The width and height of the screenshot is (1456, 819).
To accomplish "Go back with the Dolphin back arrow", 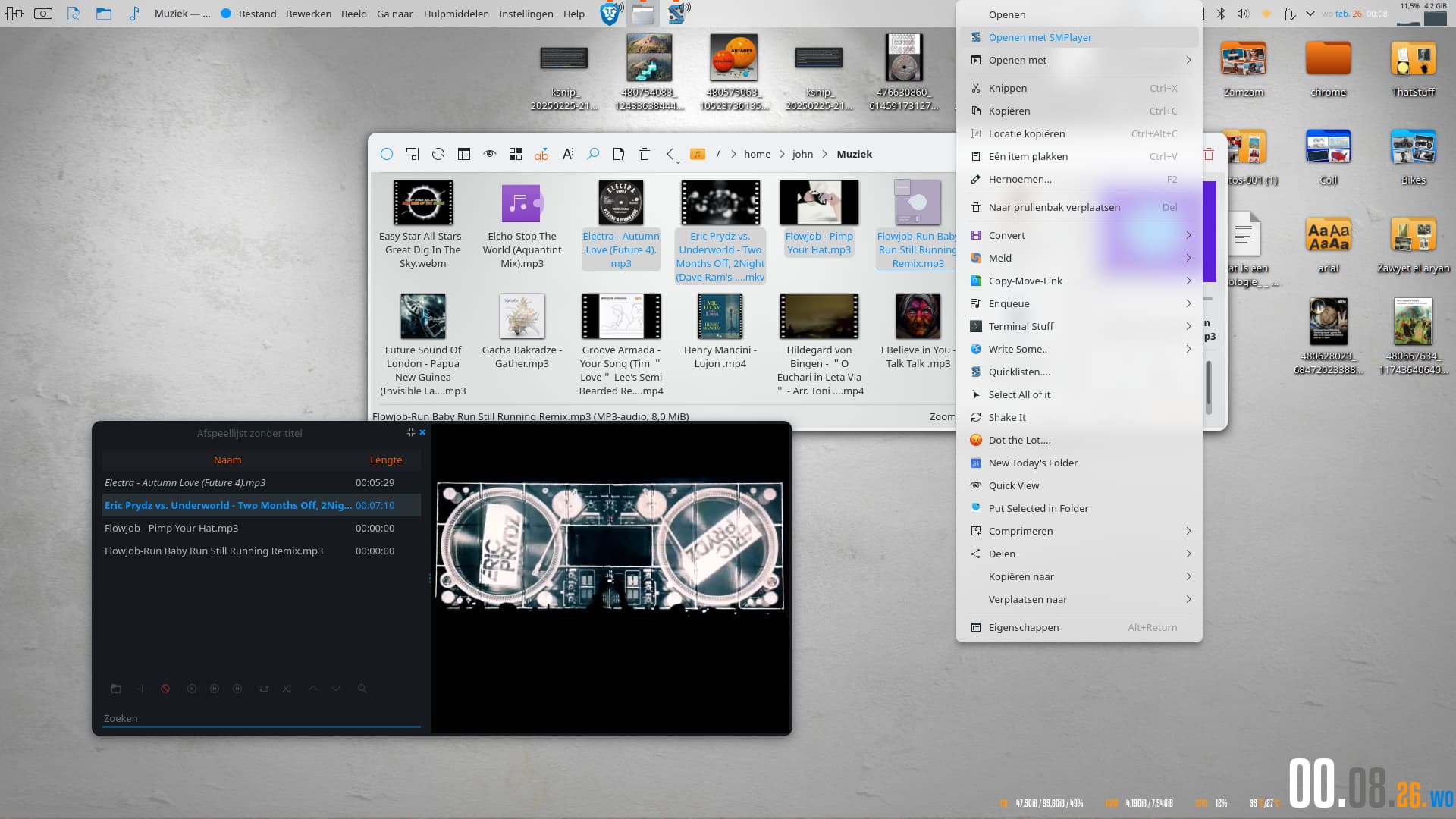I will pos(670,154).
